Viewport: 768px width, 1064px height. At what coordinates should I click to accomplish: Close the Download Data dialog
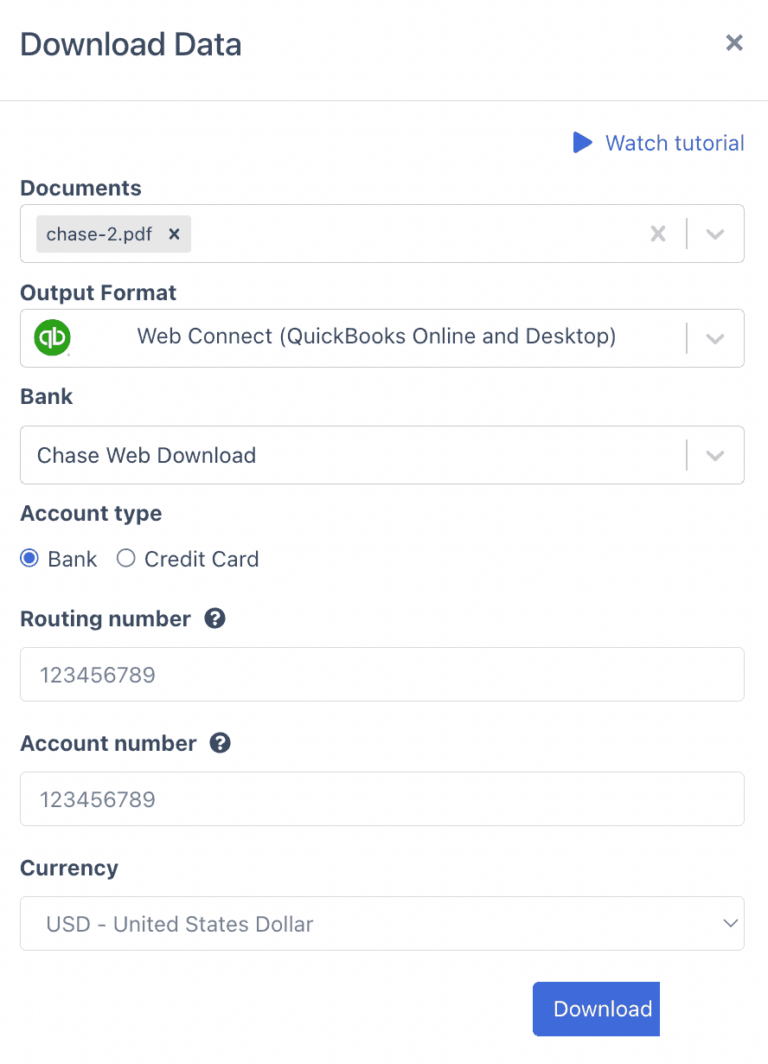(734, 43)
